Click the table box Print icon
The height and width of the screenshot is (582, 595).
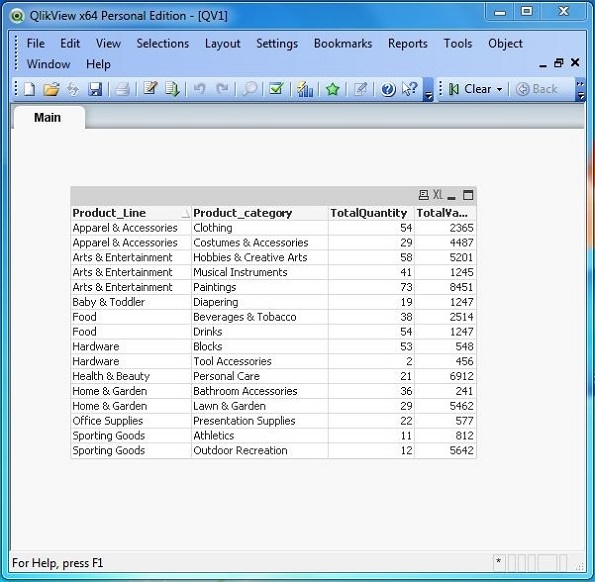423,195
